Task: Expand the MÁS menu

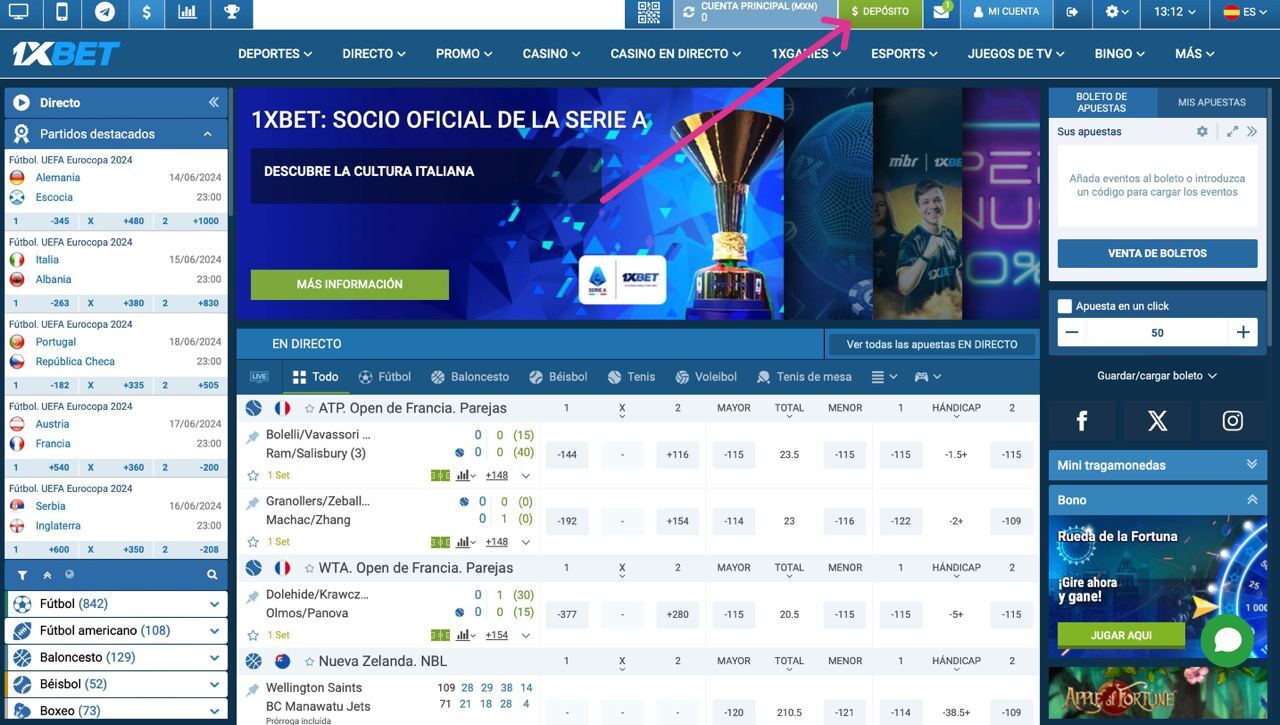Action: tap(1194, 54)
